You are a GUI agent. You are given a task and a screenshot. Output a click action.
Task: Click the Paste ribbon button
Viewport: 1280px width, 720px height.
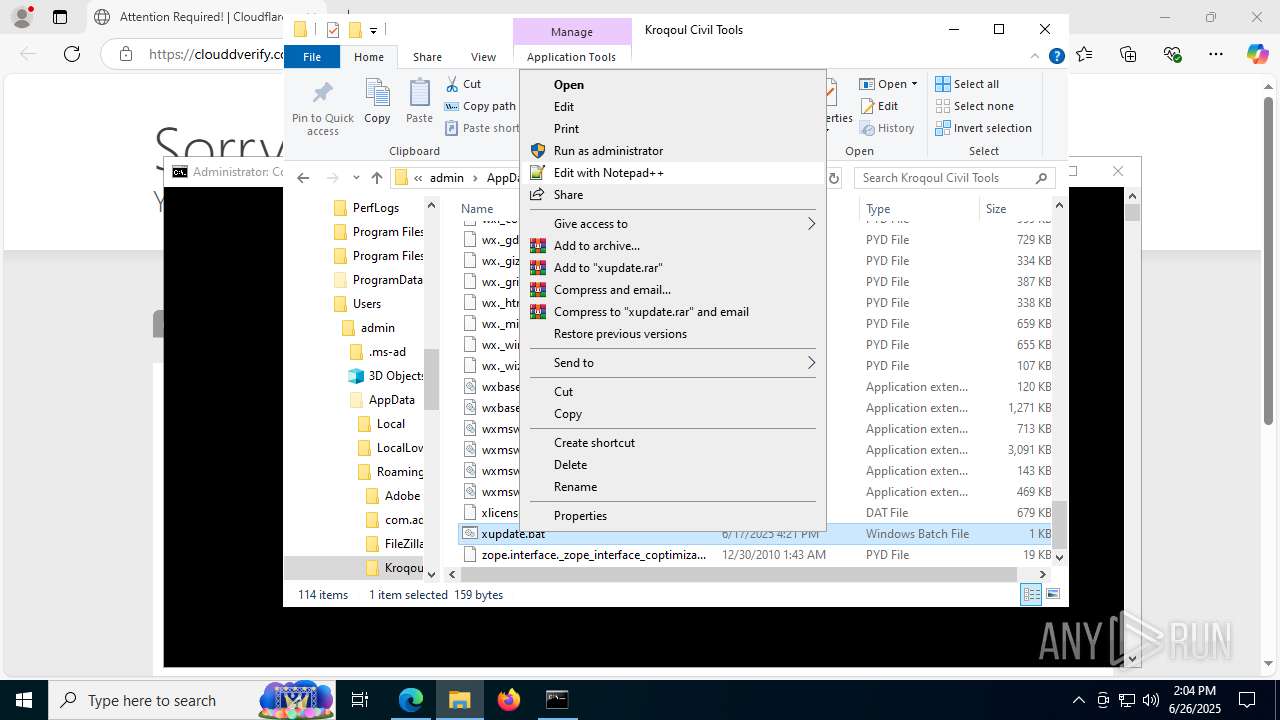[419, 102]
